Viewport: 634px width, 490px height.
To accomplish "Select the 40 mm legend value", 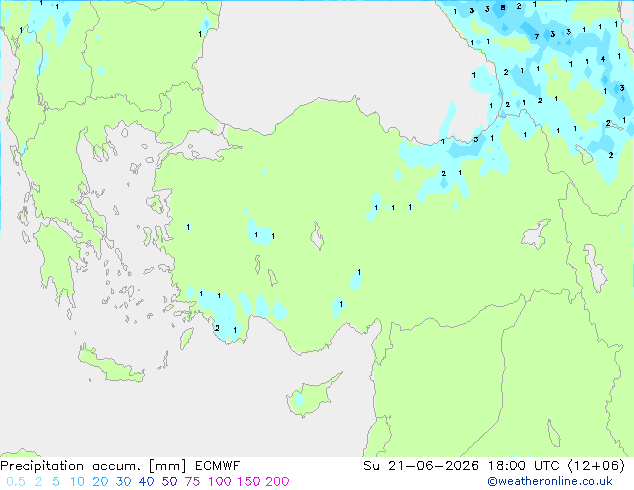I will [x=146, y=482].
